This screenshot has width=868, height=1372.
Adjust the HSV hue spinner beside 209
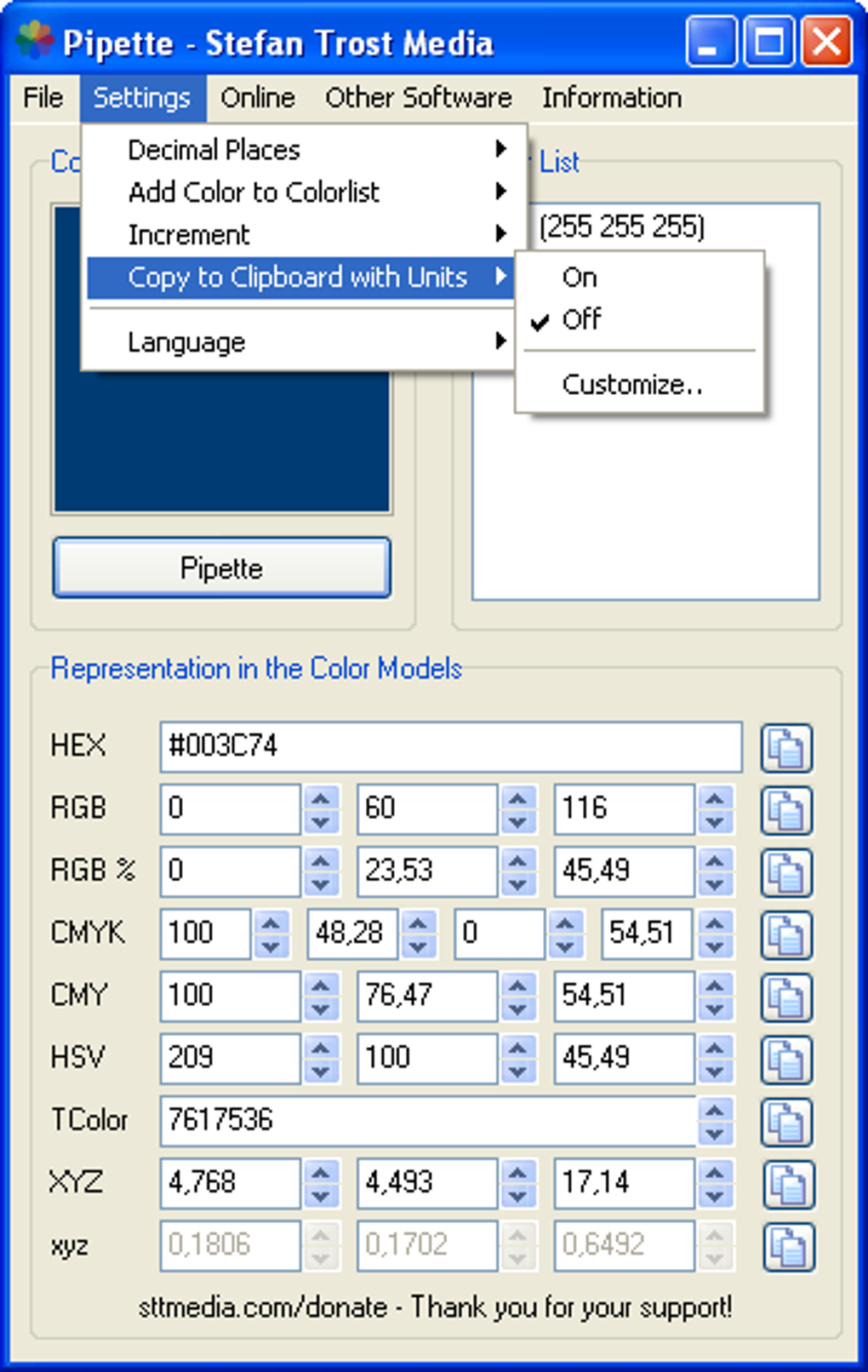(321, 1058)
